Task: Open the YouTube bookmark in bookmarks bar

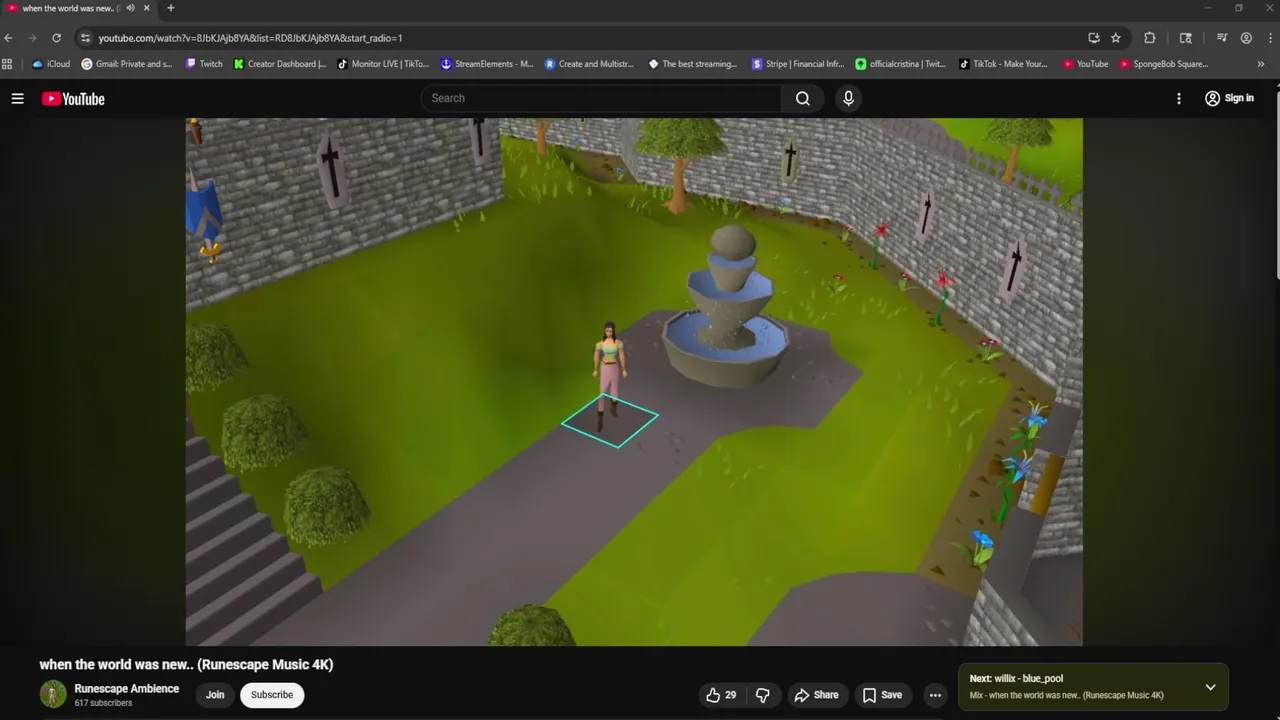Action: tap(1085, 64)
